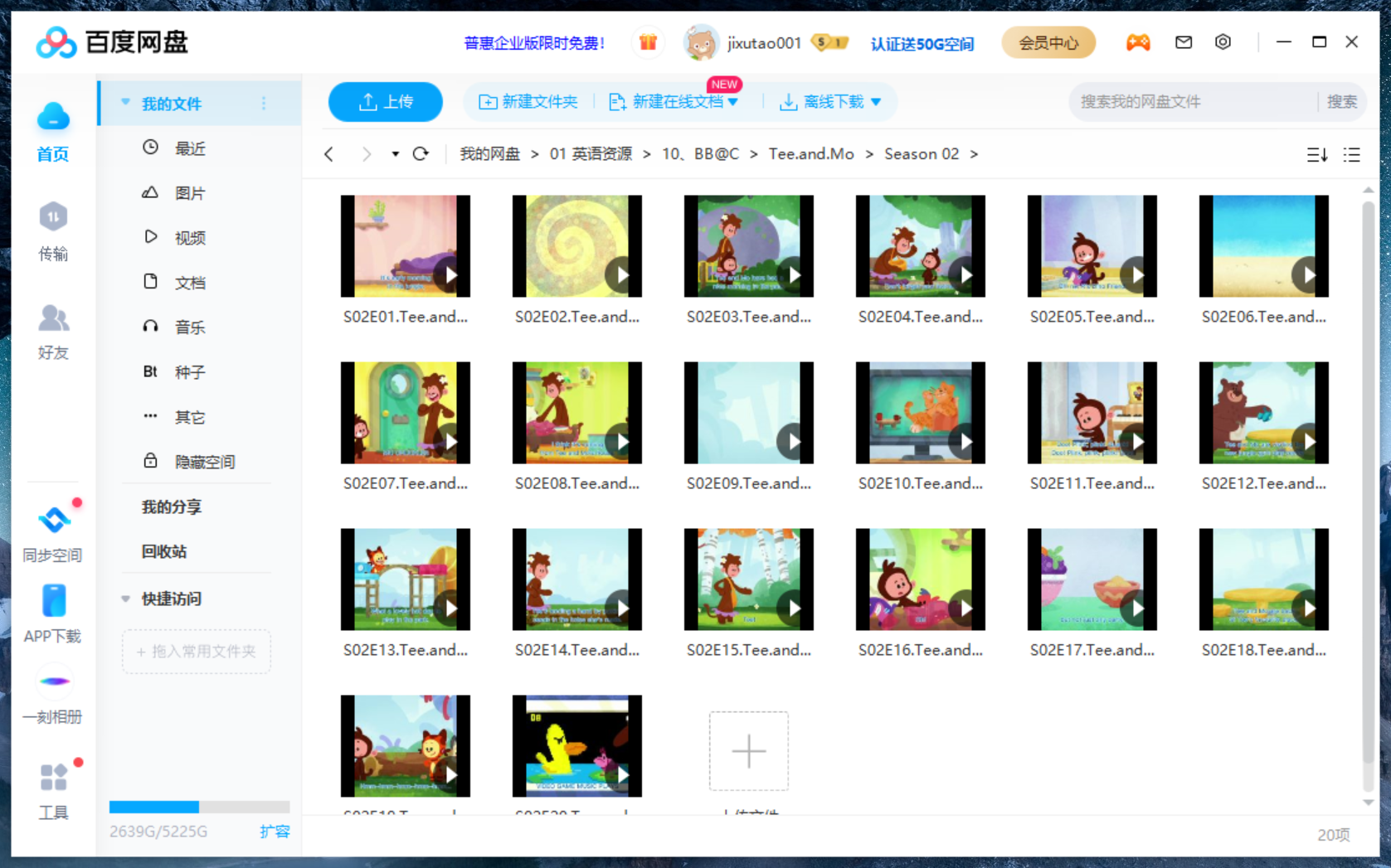
Task: Open the 工具 tools icon
Action: [x=53, y=778]
